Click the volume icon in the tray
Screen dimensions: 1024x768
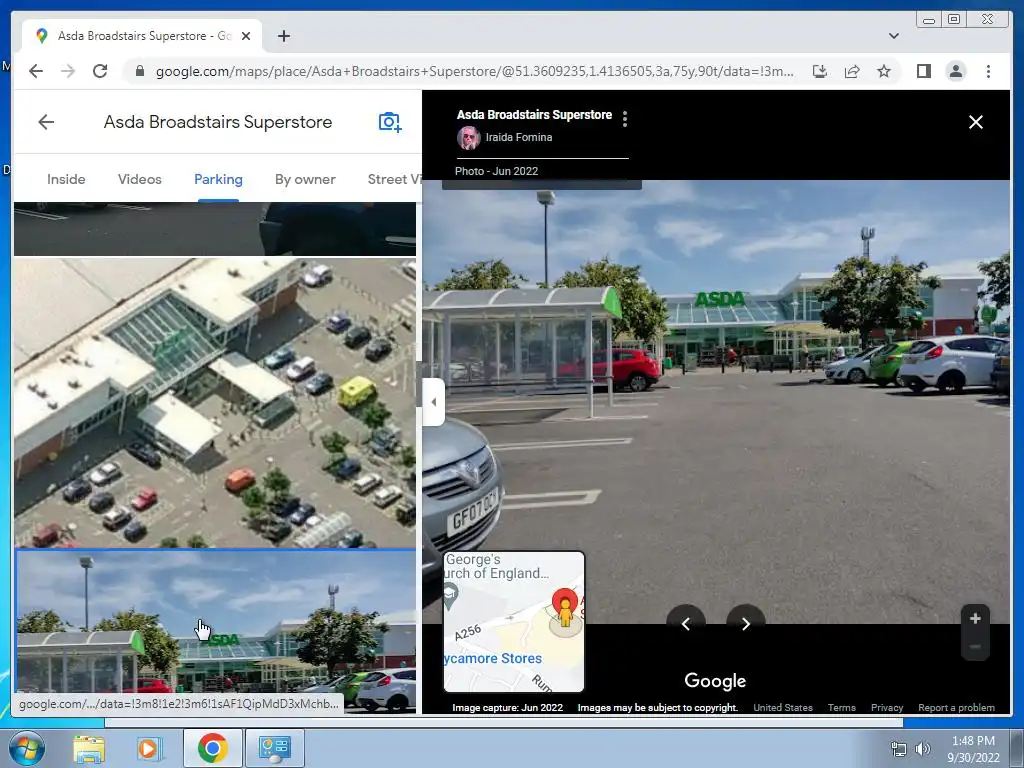click(x=922, y=748)
